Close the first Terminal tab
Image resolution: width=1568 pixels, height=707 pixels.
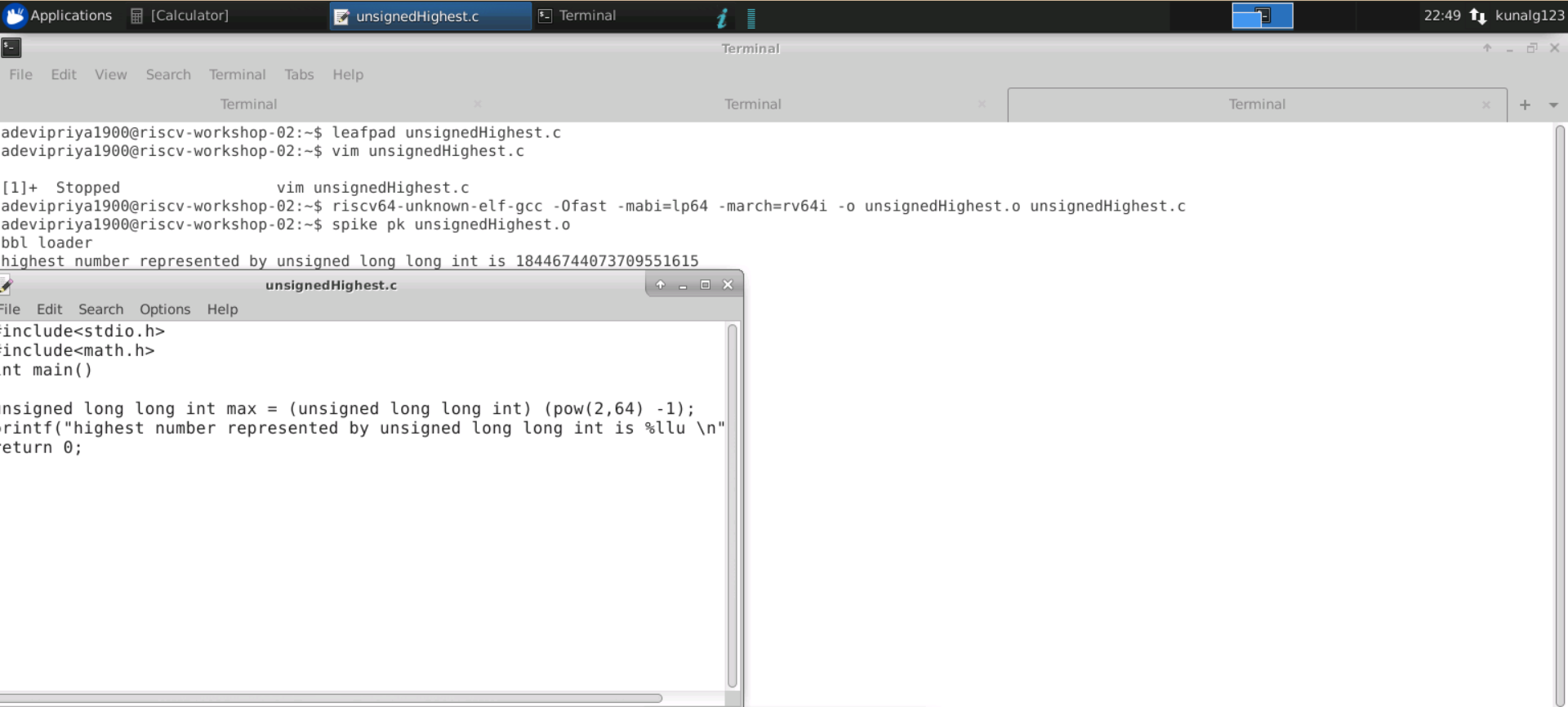pos(478,104)
